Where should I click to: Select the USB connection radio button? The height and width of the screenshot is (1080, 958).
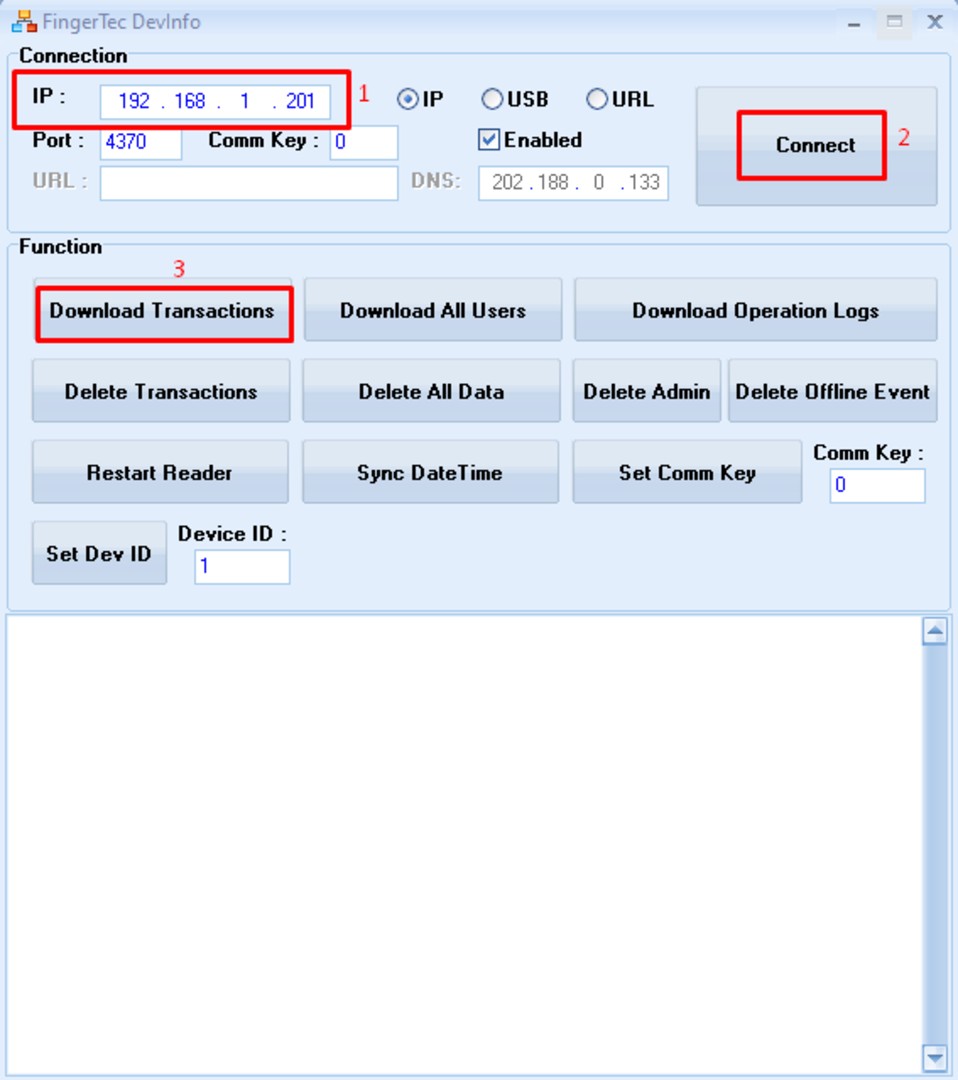pos(492,99)
